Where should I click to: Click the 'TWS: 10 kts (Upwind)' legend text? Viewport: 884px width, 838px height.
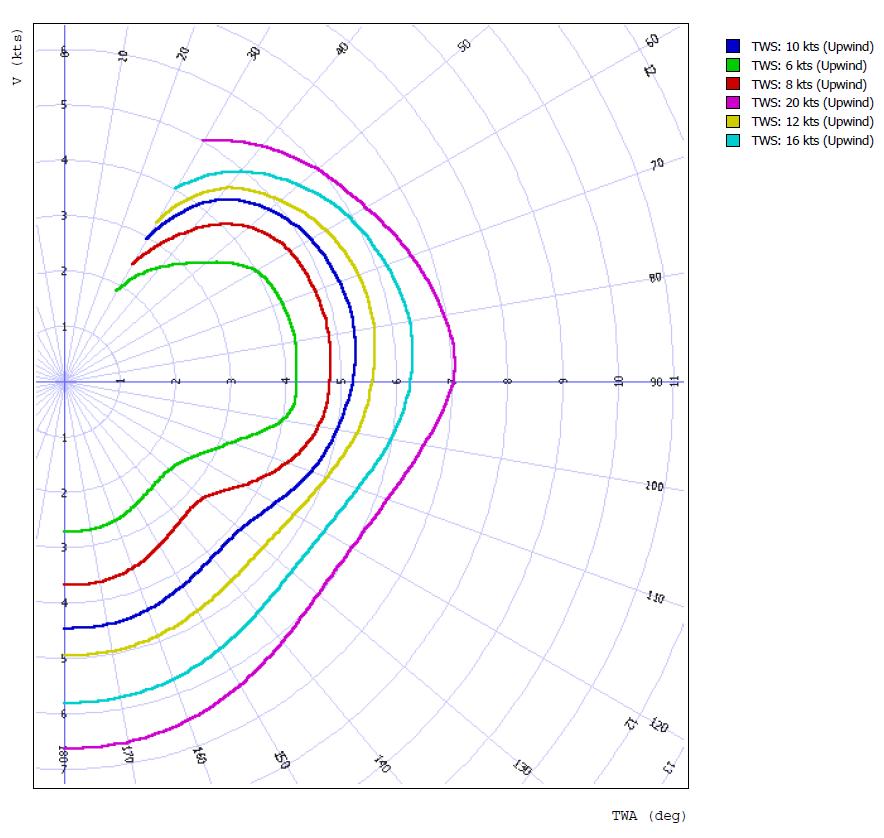[812, 47]
